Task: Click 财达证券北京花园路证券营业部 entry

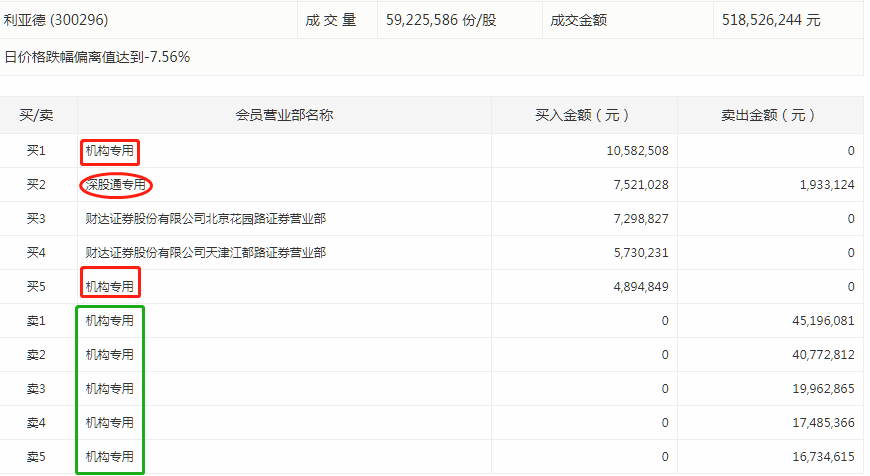Action: click(206, 219)
